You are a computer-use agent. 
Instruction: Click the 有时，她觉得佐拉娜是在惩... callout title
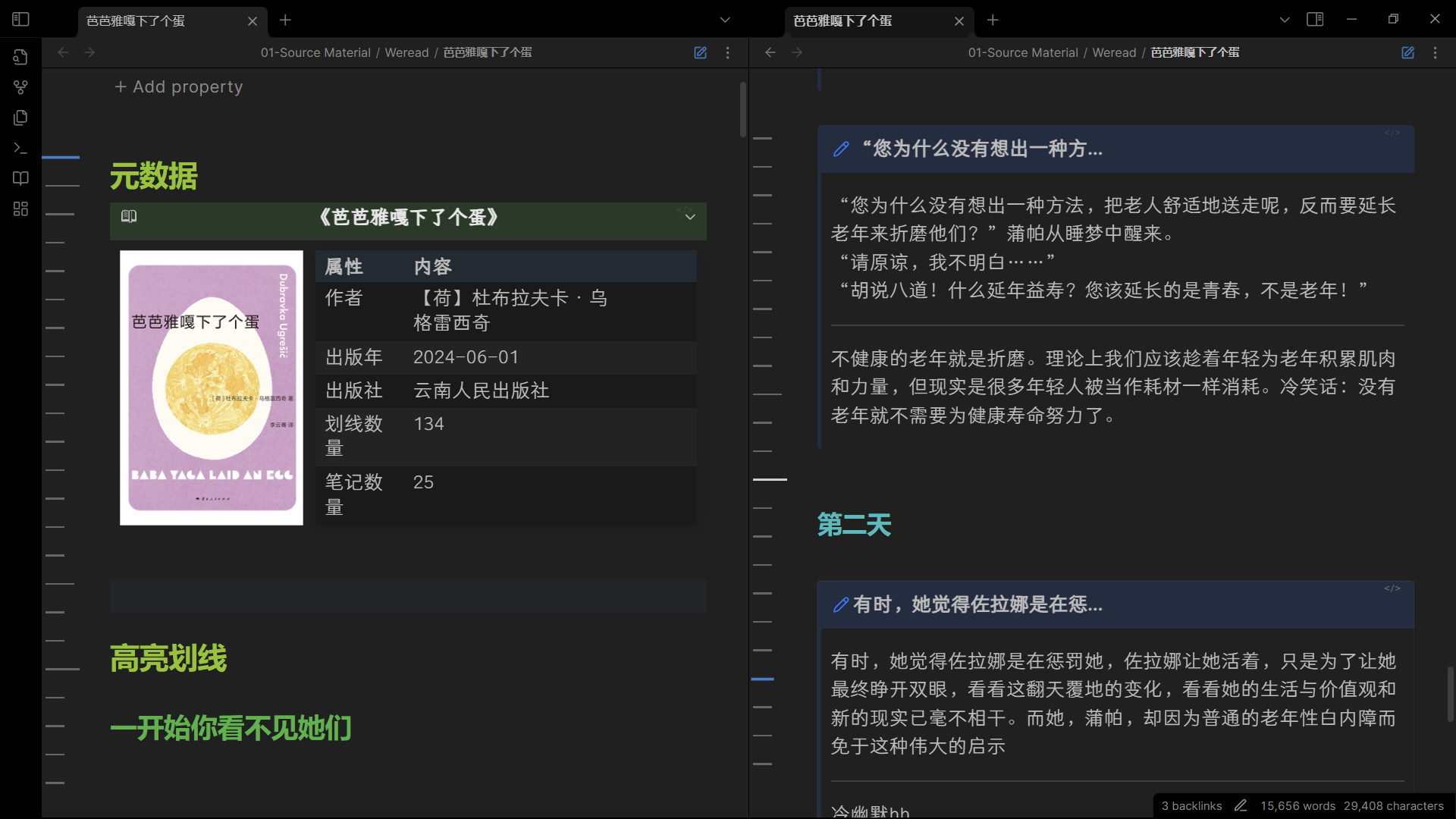pyautogui.click(x=977, y=604)
